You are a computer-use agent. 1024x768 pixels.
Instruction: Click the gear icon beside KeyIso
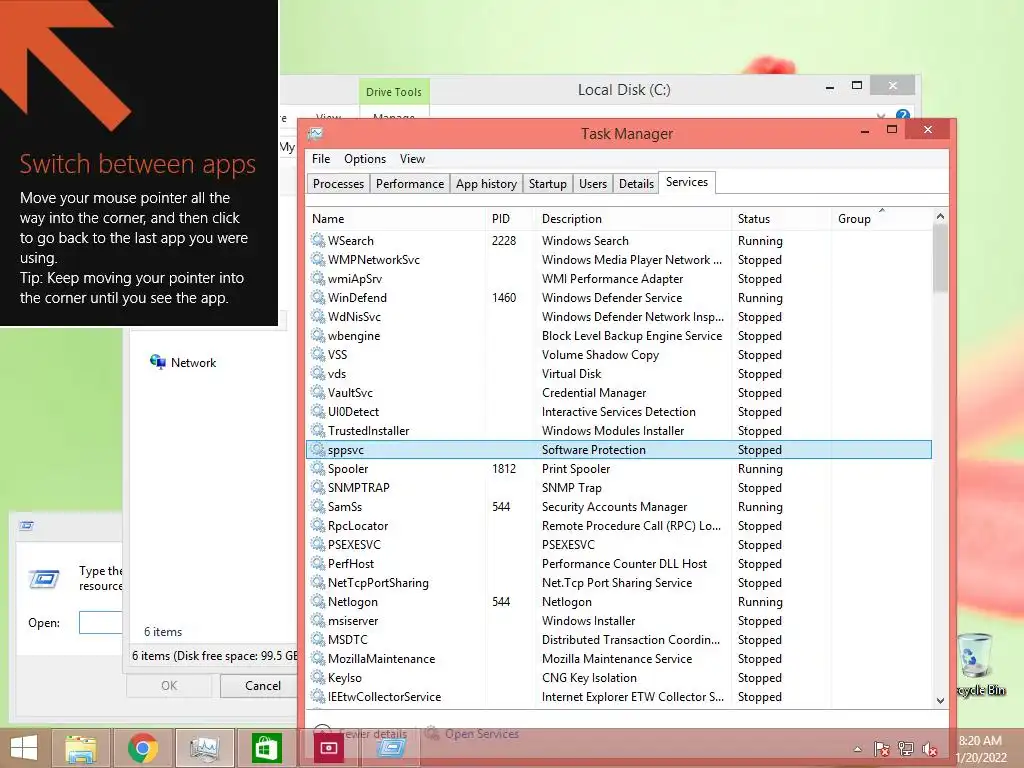click(318, 677)
